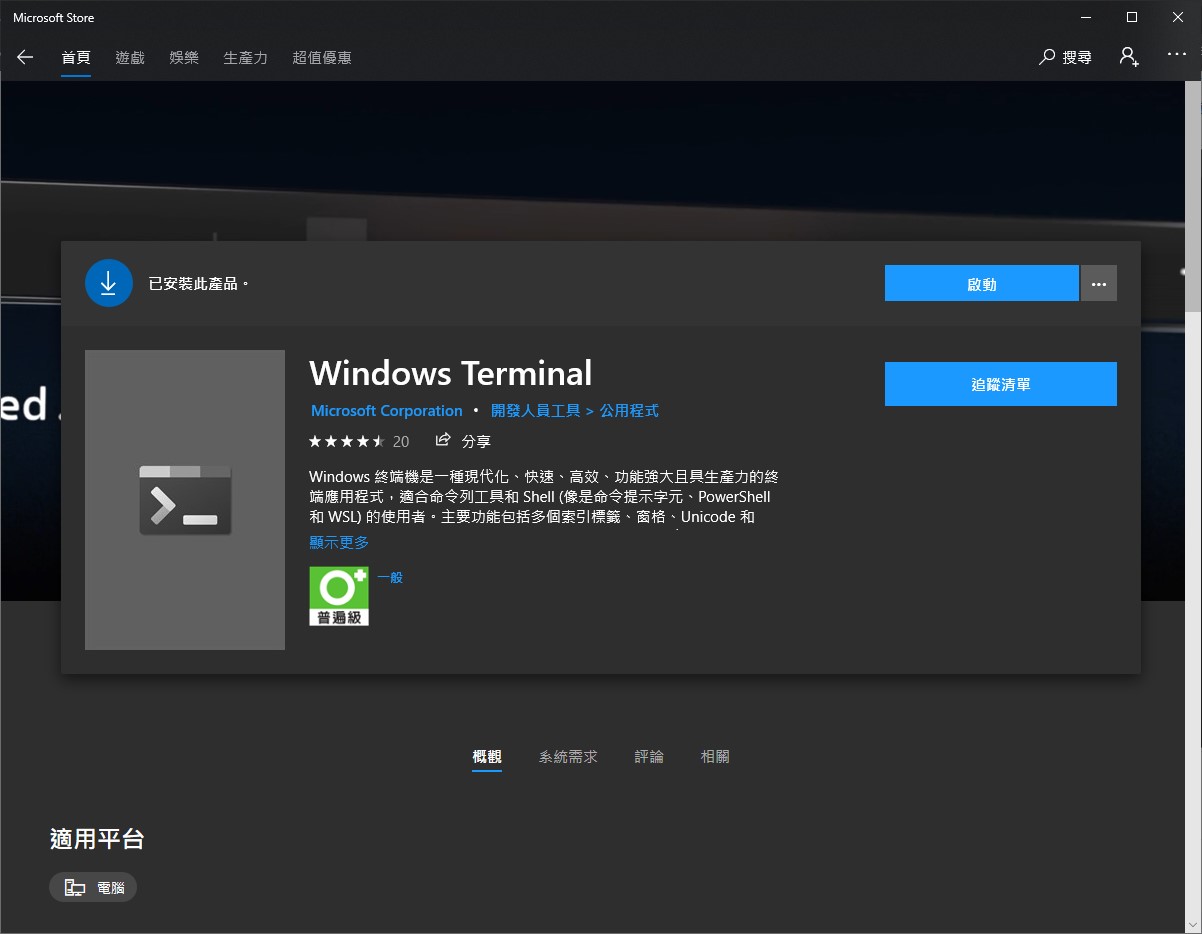
Task: Launch the app with 啟動 button
Action: [982, 283]
